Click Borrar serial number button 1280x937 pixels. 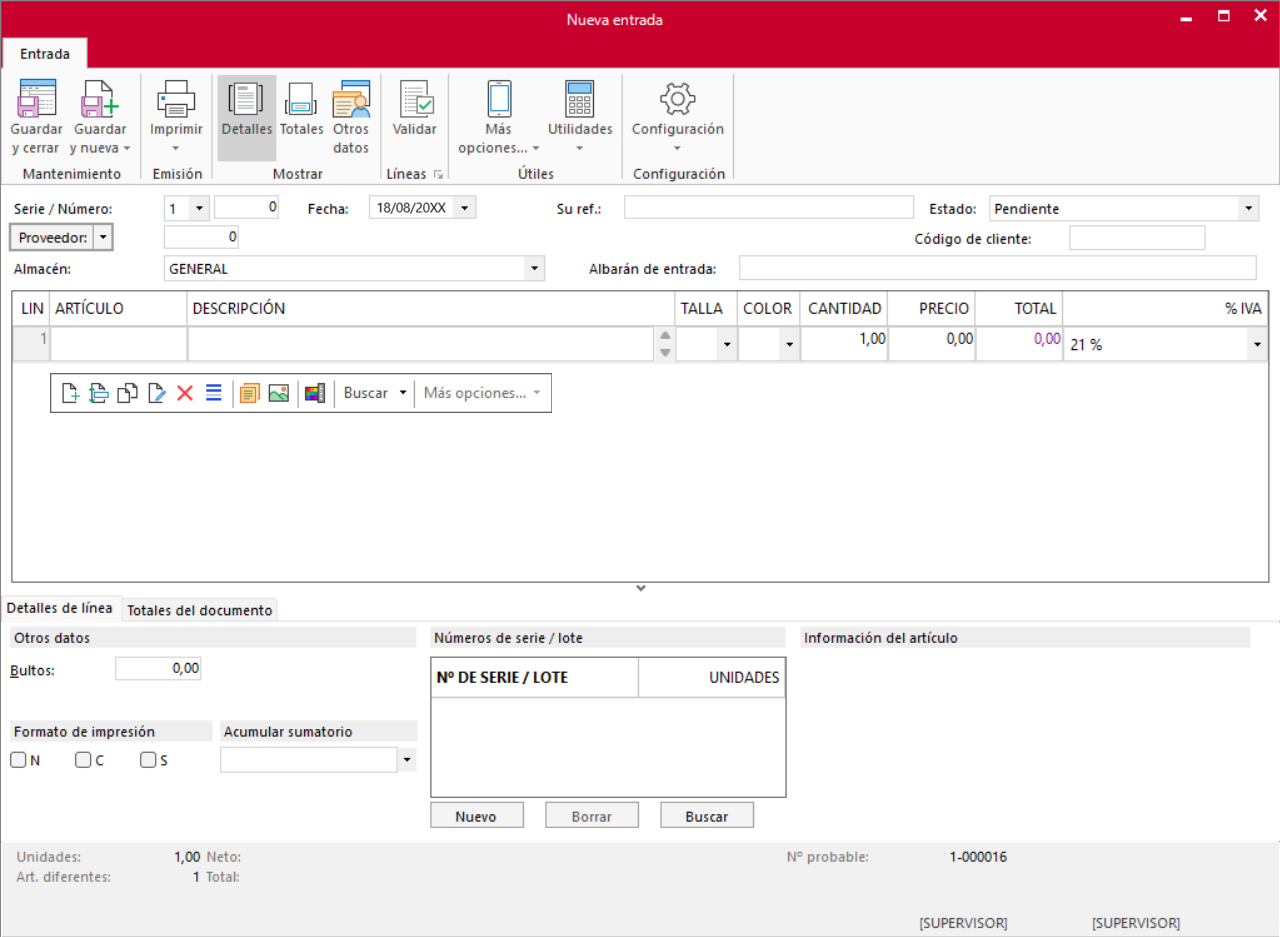pyautogui.click(x=592, y=816)
